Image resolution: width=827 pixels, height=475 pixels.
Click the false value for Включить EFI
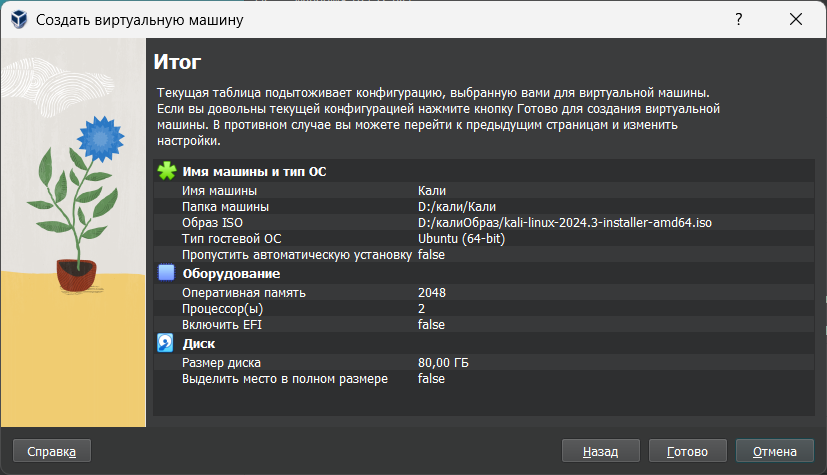pyautogui.click(x=431, y=325)
